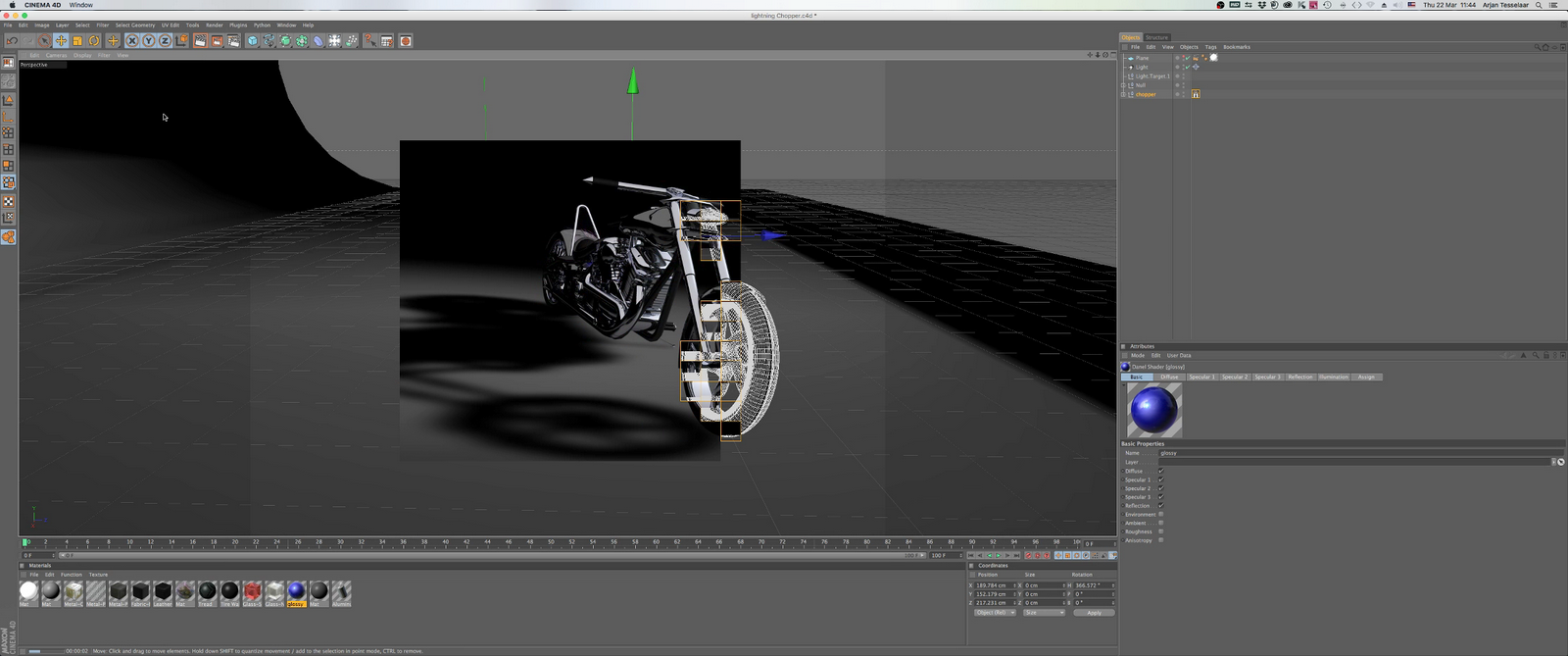Switch to the Specular 1 tab
Screen dimensions: 1568x656
pyautogui.click(x=1201, y=377)
